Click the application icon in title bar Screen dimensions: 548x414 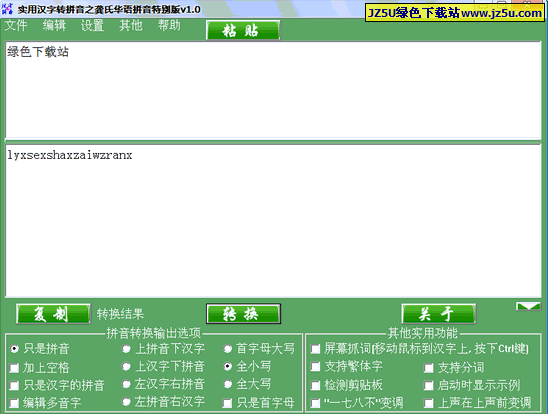pyautogui.click(x=7, y=9)
